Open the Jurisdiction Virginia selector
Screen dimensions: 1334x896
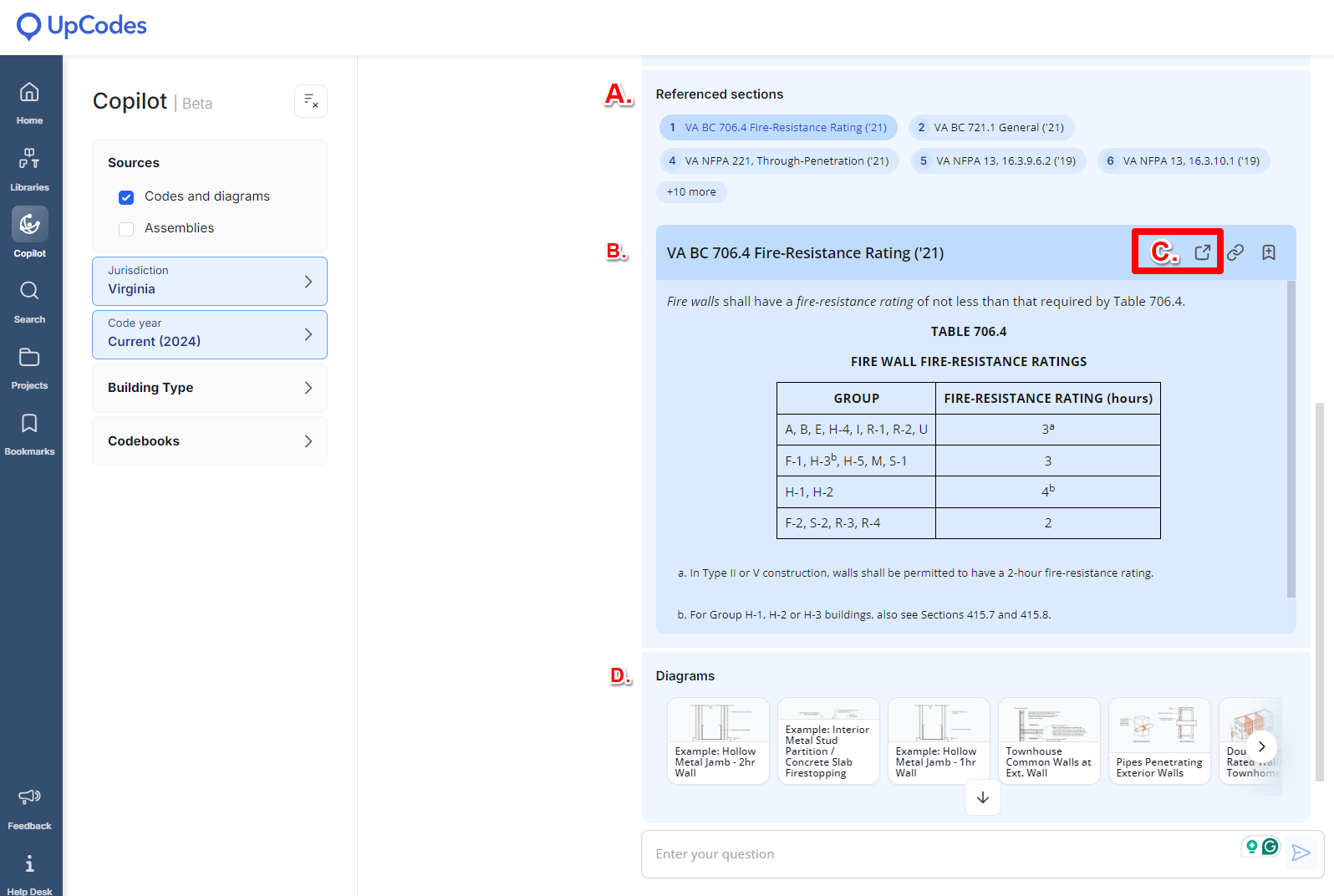click(x=210, y=281)
